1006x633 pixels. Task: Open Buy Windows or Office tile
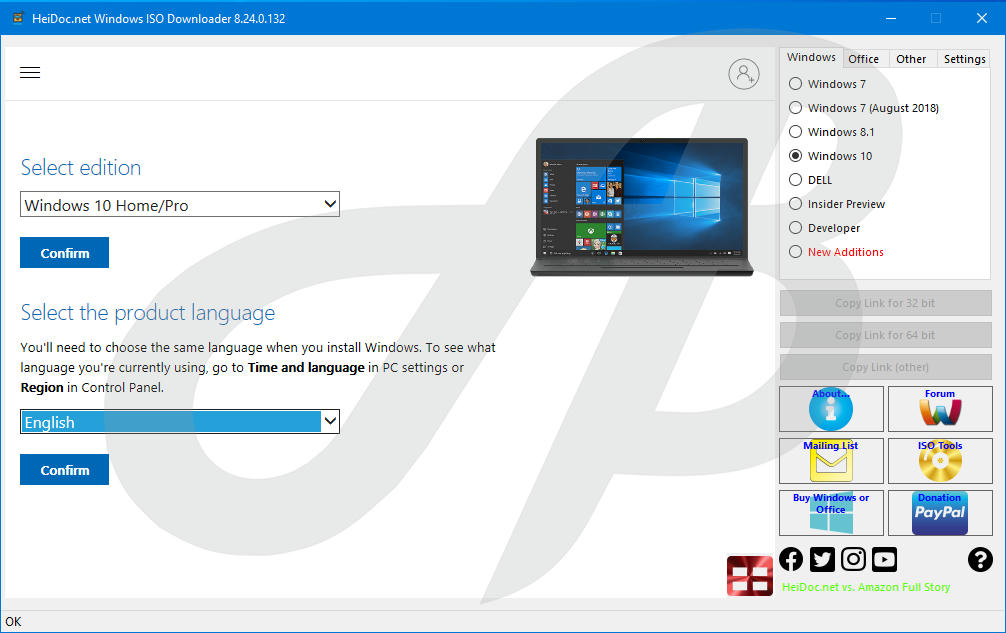pyautogui.click(x=831, y=512)
